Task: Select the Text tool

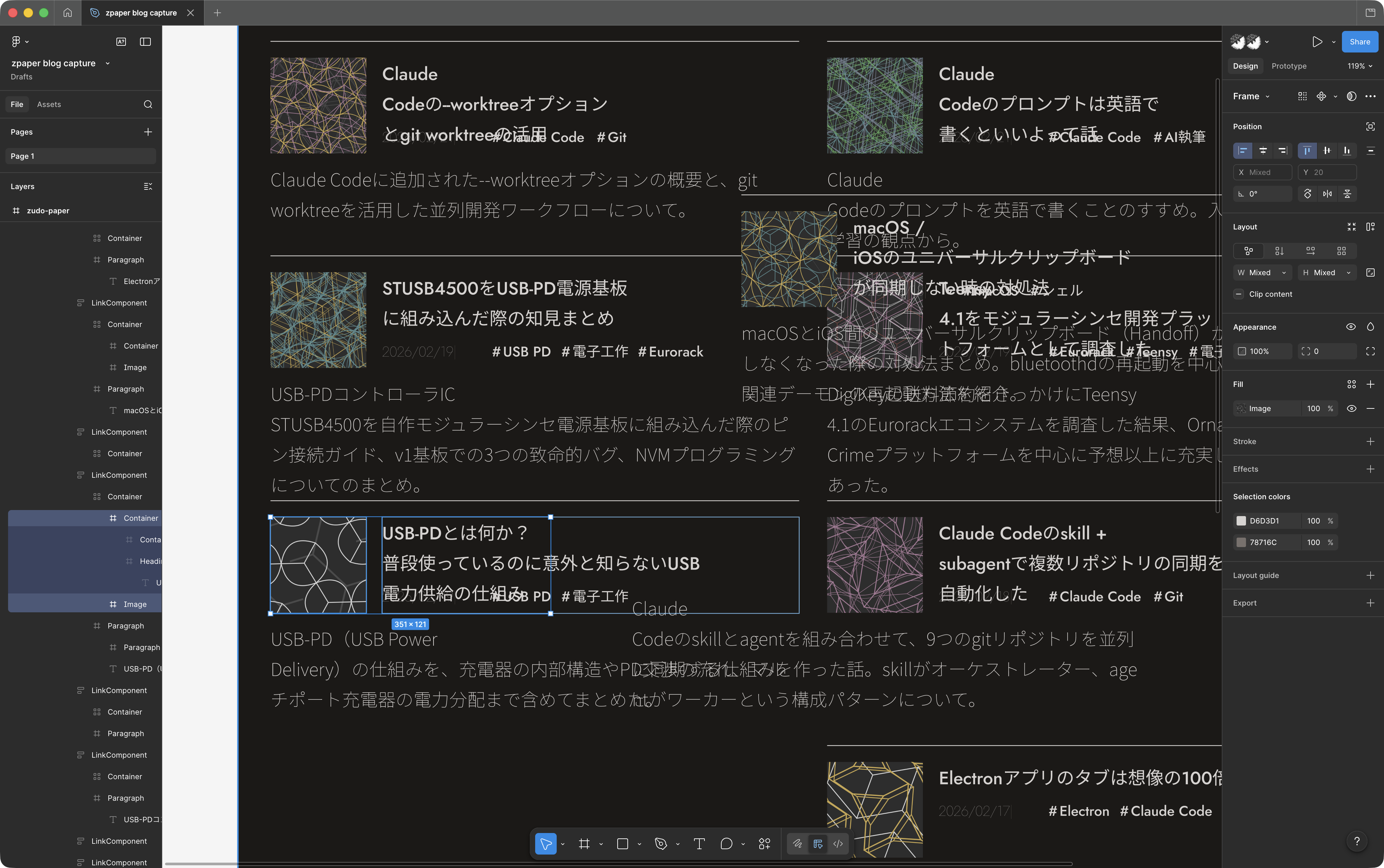Action: click(699, 843)
